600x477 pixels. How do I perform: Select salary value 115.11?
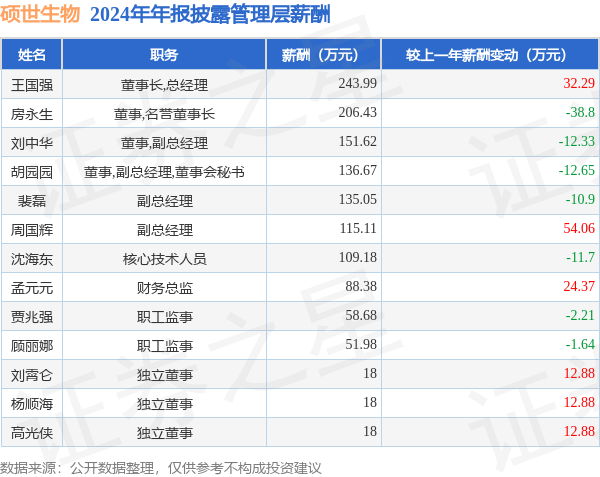358,228
